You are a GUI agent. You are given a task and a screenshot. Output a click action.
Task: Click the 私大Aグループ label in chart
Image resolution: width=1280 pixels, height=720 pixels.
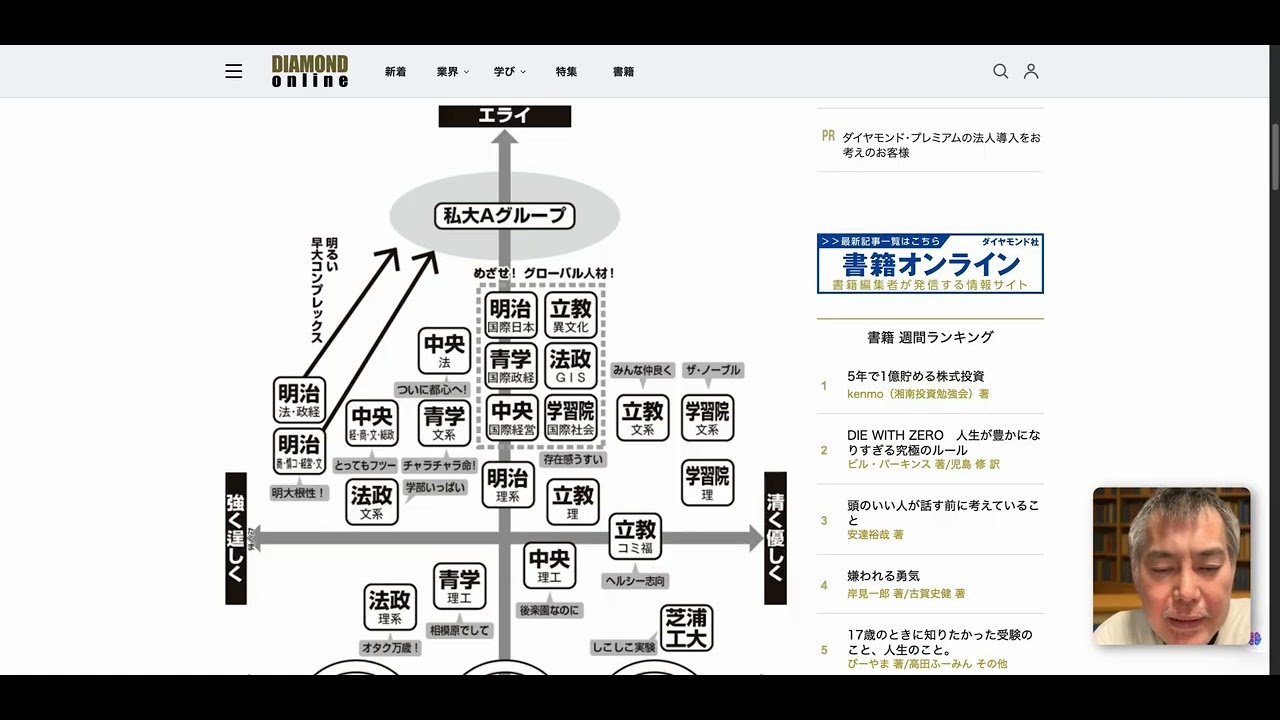point(505,215)
